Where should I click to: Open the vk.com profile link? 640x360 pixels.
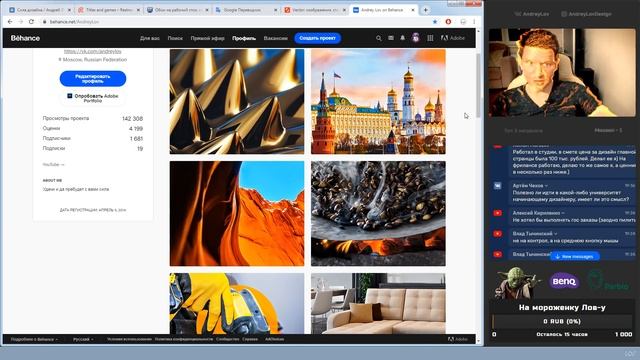point(93,51)
